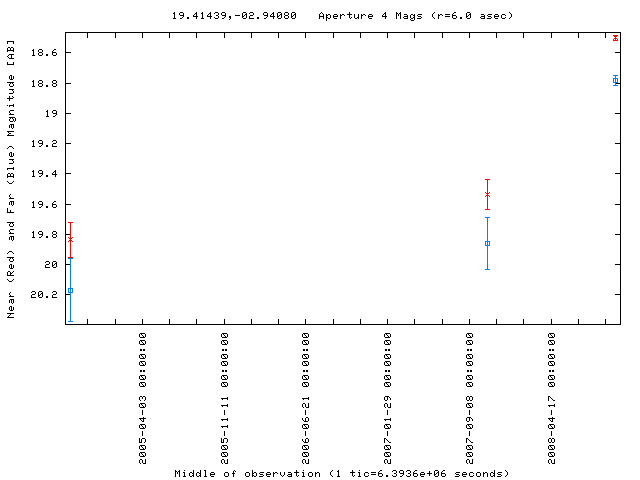
Task: Click y-axis tick label 19.2
Action: [x=44, y=144]
